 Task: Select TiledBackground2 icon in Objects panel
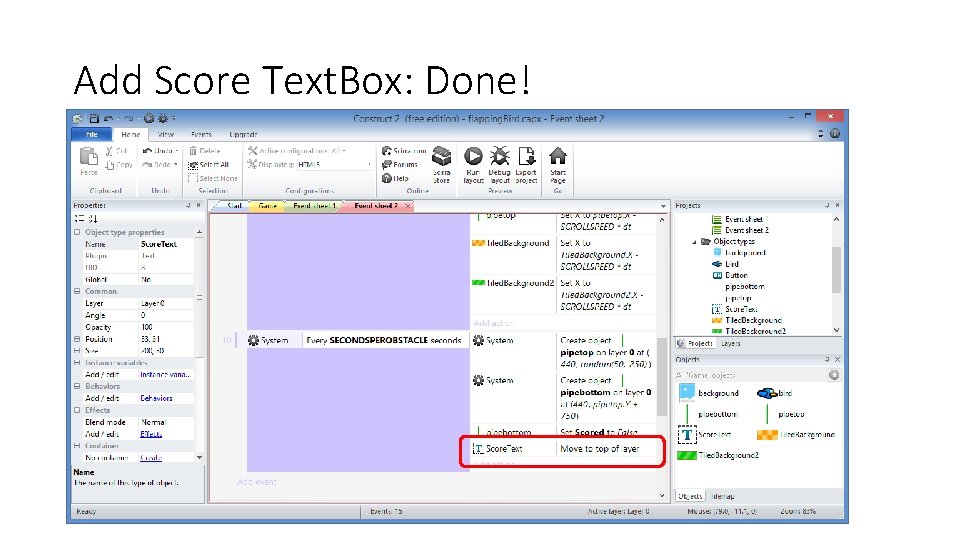(x=687, y=456)
